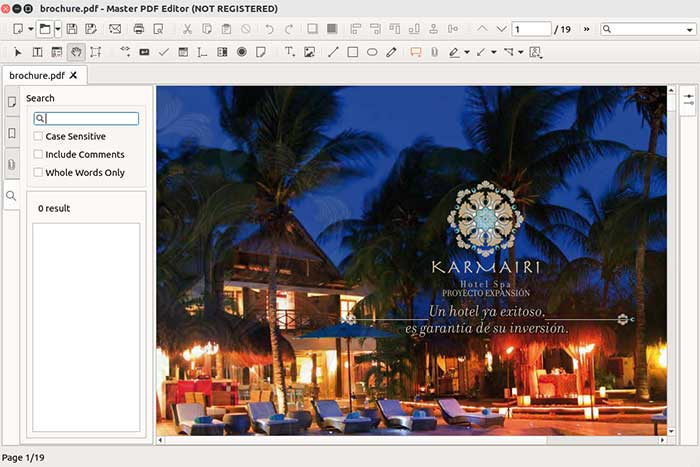Select the Insert Text tool
This screenshot has height=467, width=700.
coord(290,52)
